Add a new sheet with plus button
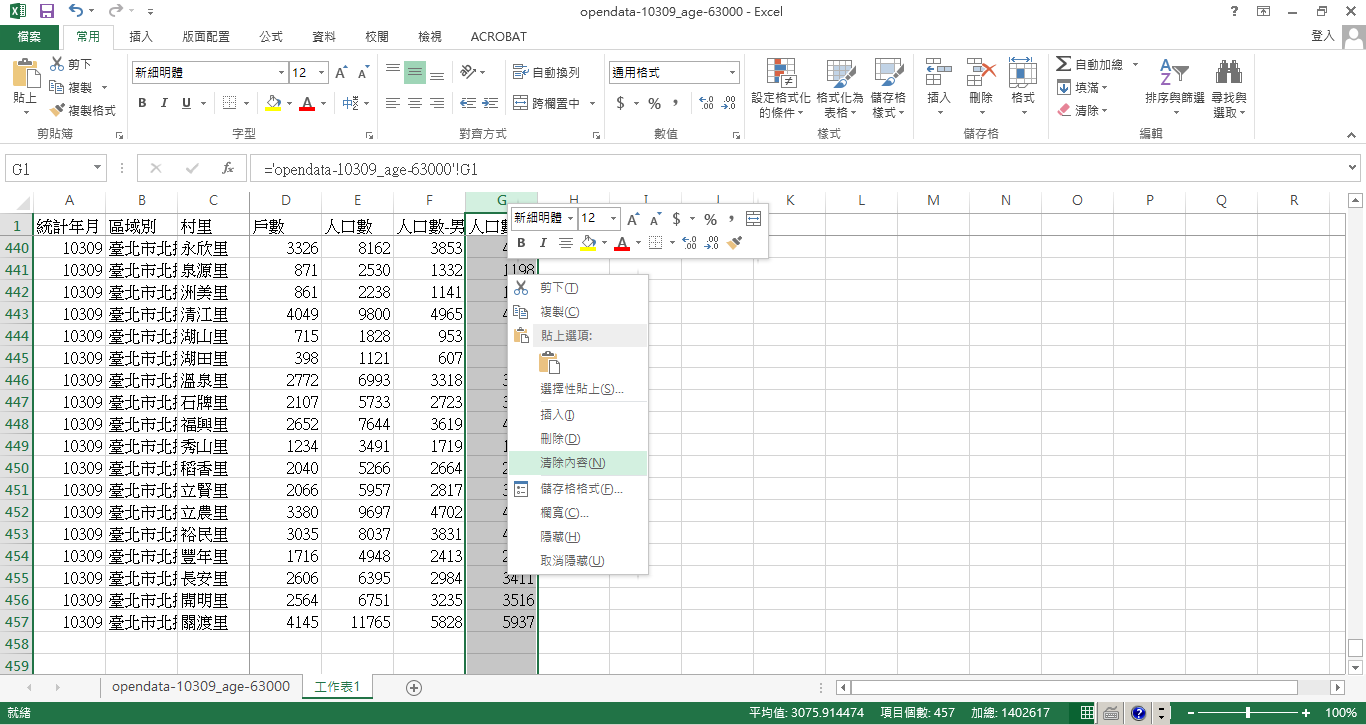 point(414,687)
